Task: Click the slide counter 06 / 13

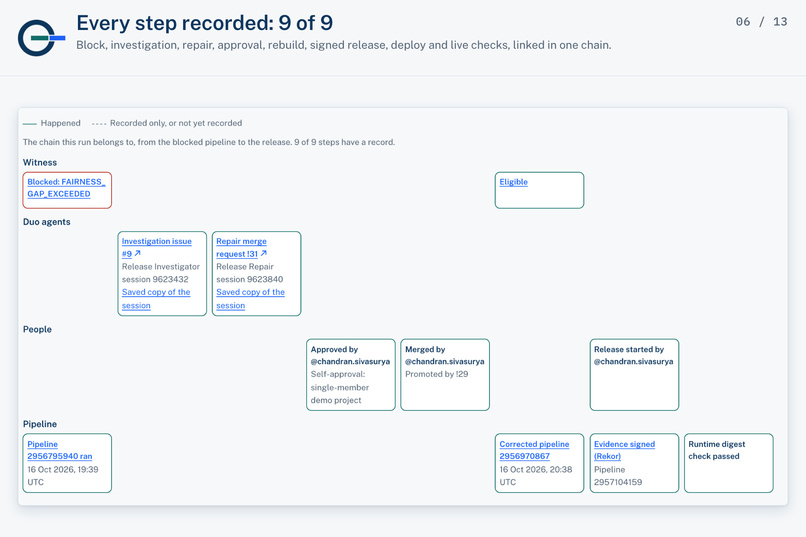Action: (761, 22)
